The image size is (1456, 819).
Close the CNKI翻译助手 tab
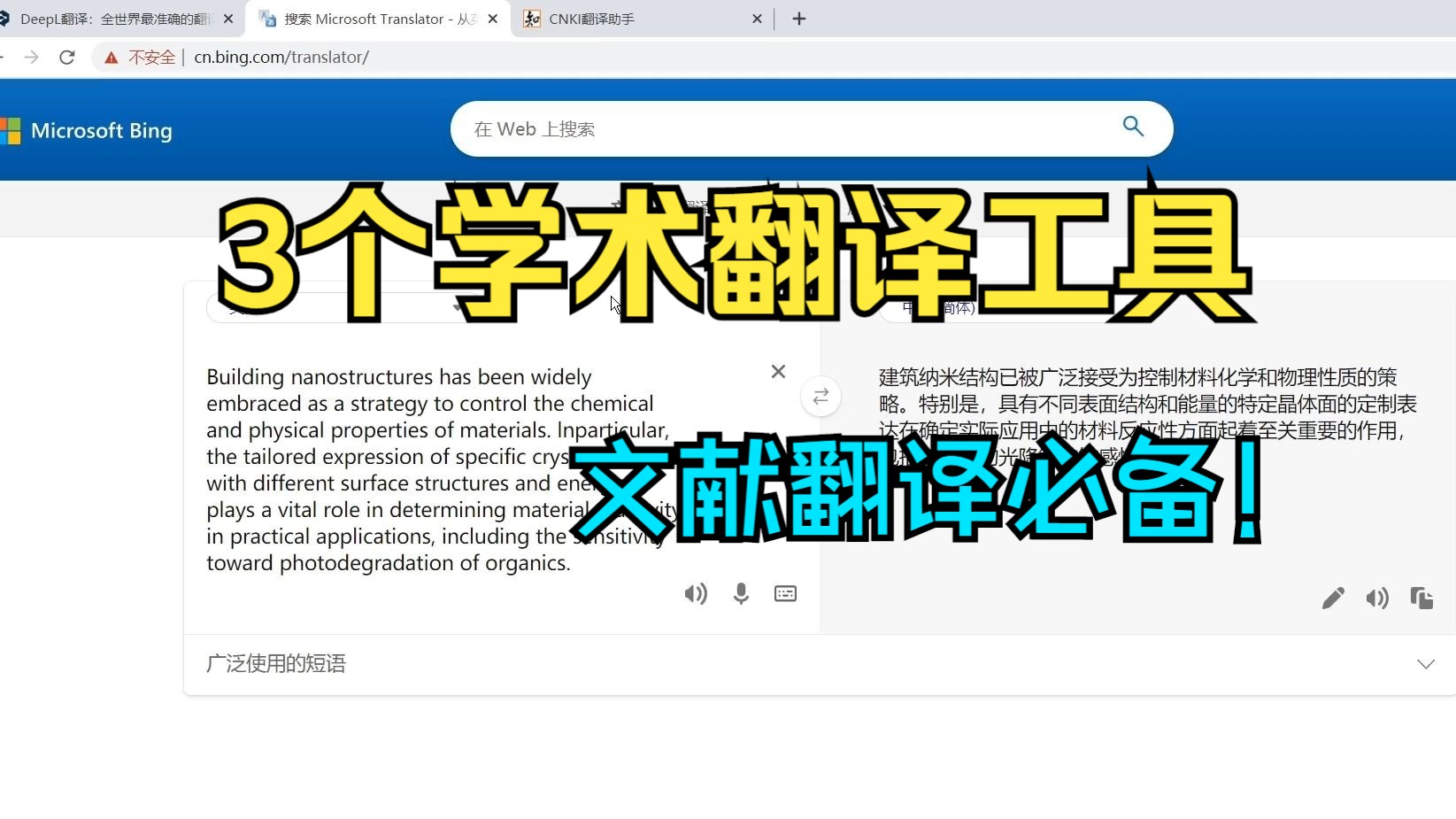click(757, 19)
